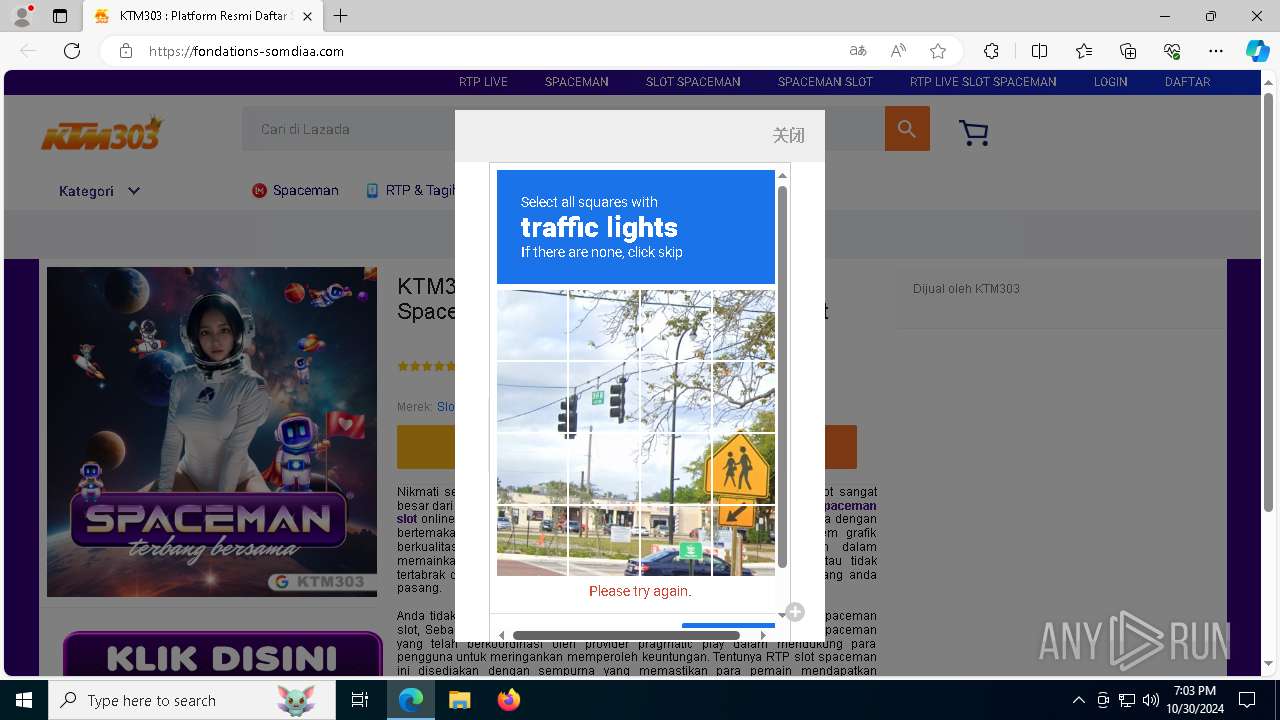Close the KTM303 browser tab
1280x720 pixels.
point(307,16)
